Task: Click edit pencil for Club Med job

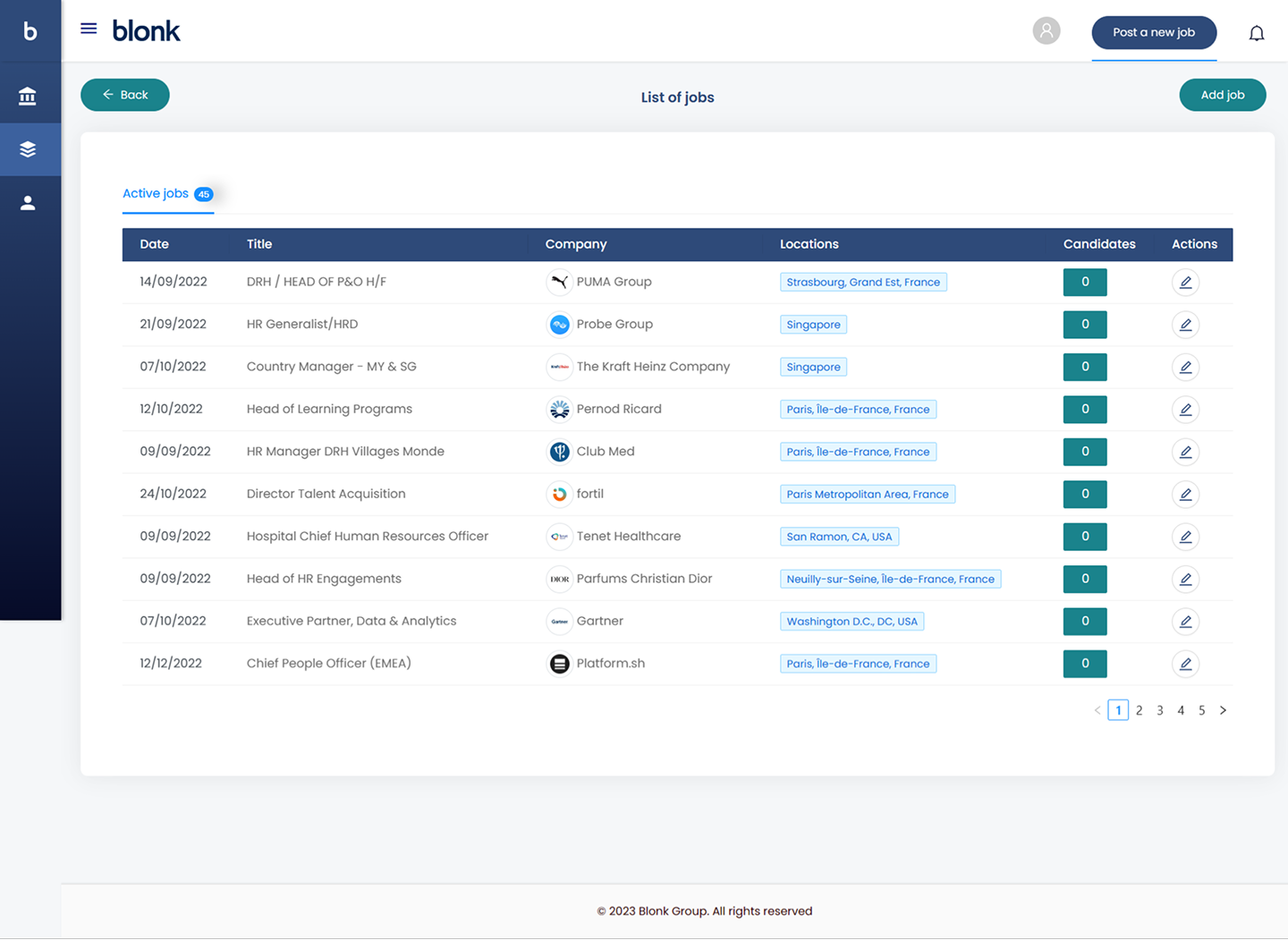Action: [1185, 452]
